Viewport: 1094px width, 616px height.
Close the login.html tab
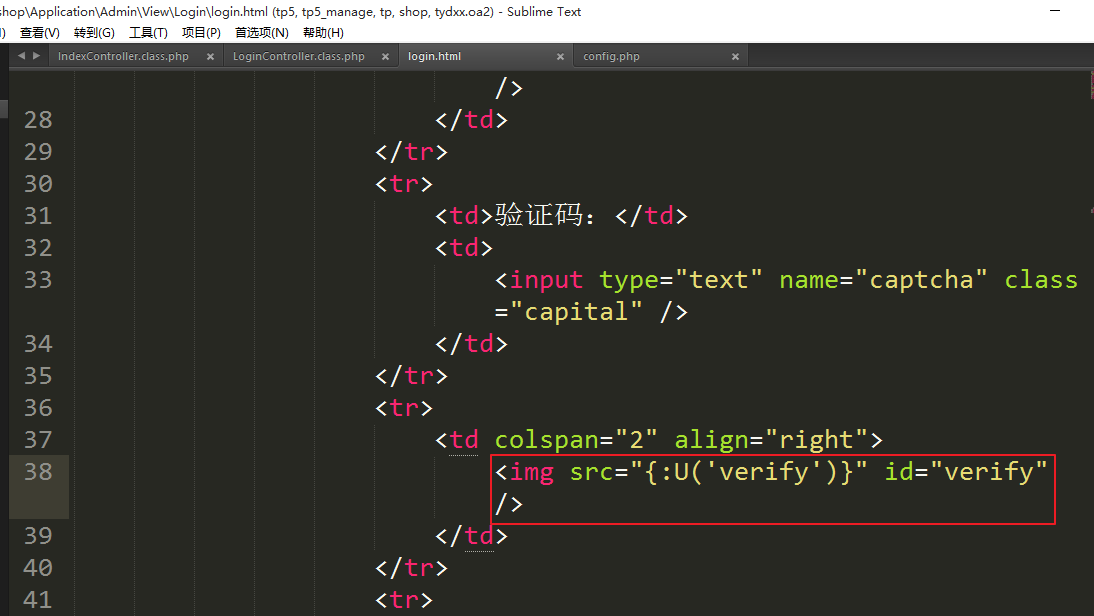click(x=560, y=57)
